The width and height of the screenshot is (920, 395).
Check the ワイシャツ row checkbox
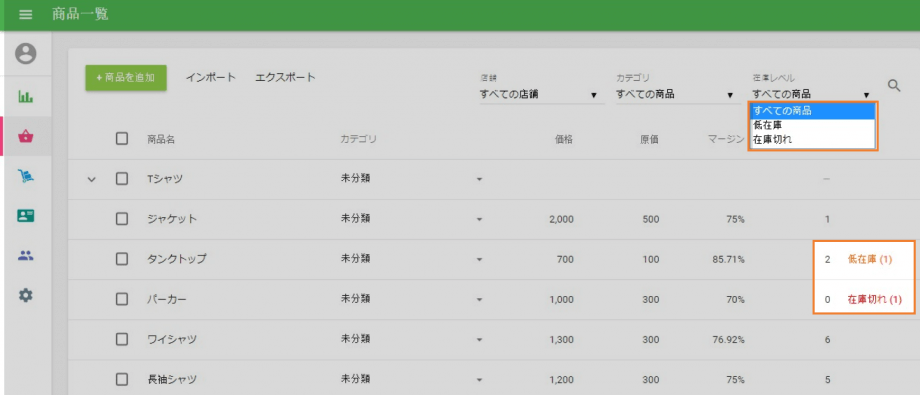(122, 339)
